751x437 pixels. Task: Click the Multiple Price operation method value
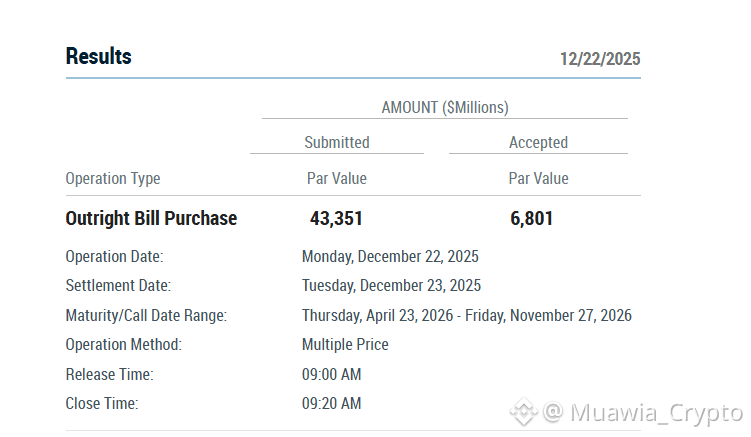point(345,345)
